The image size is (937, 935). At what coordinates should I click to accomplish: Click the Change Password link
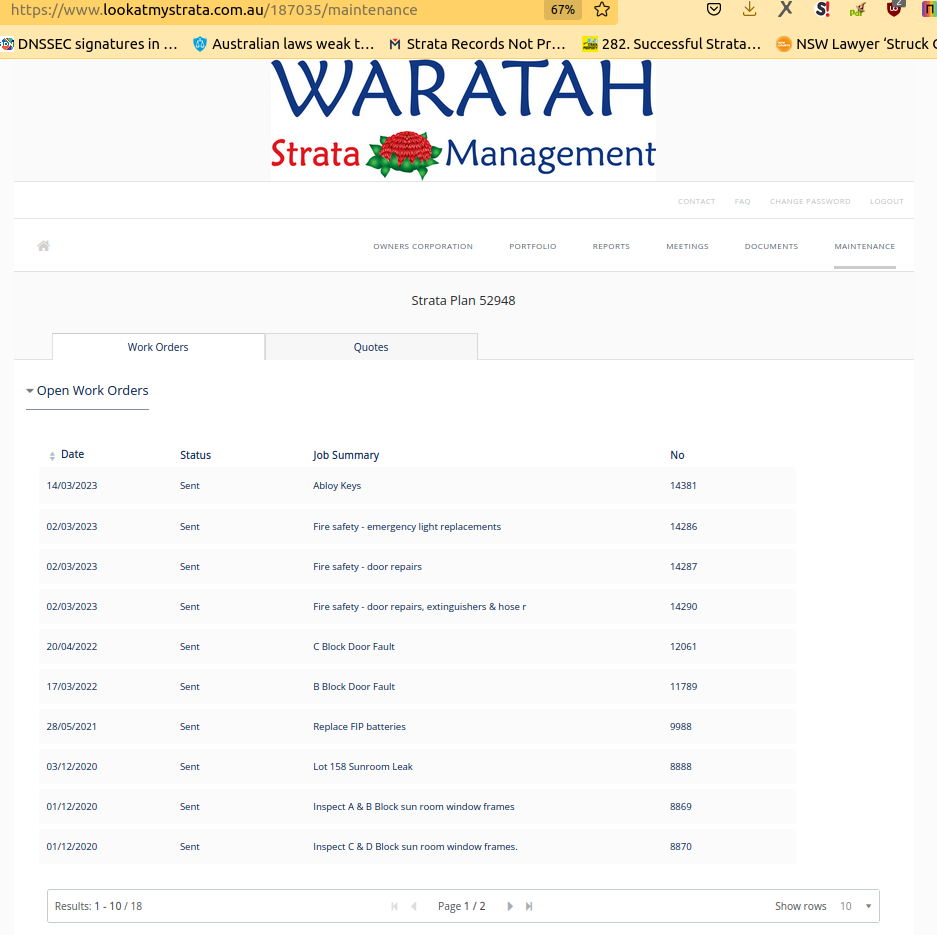click(x=810, y=201)
